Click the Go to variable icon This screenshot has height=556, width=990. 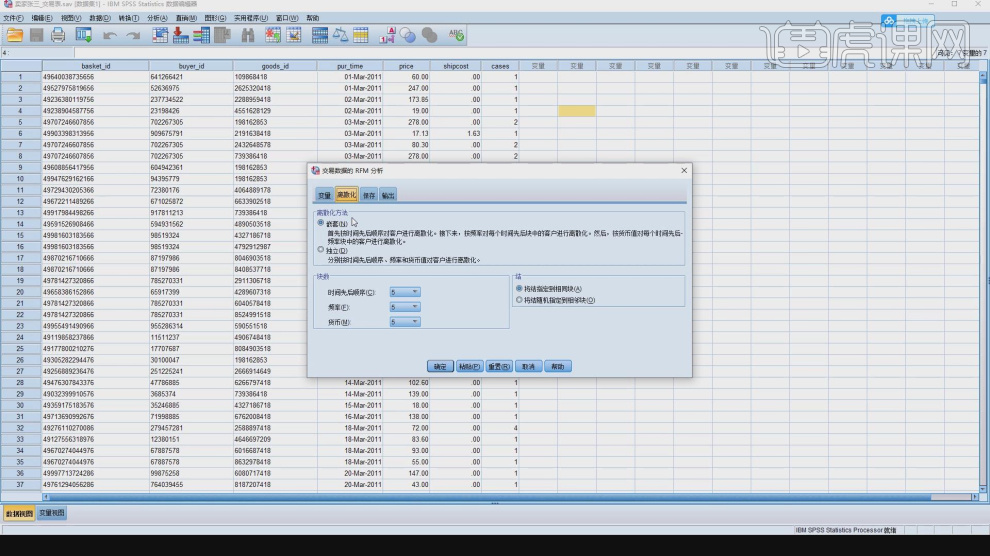coord(181,35)
